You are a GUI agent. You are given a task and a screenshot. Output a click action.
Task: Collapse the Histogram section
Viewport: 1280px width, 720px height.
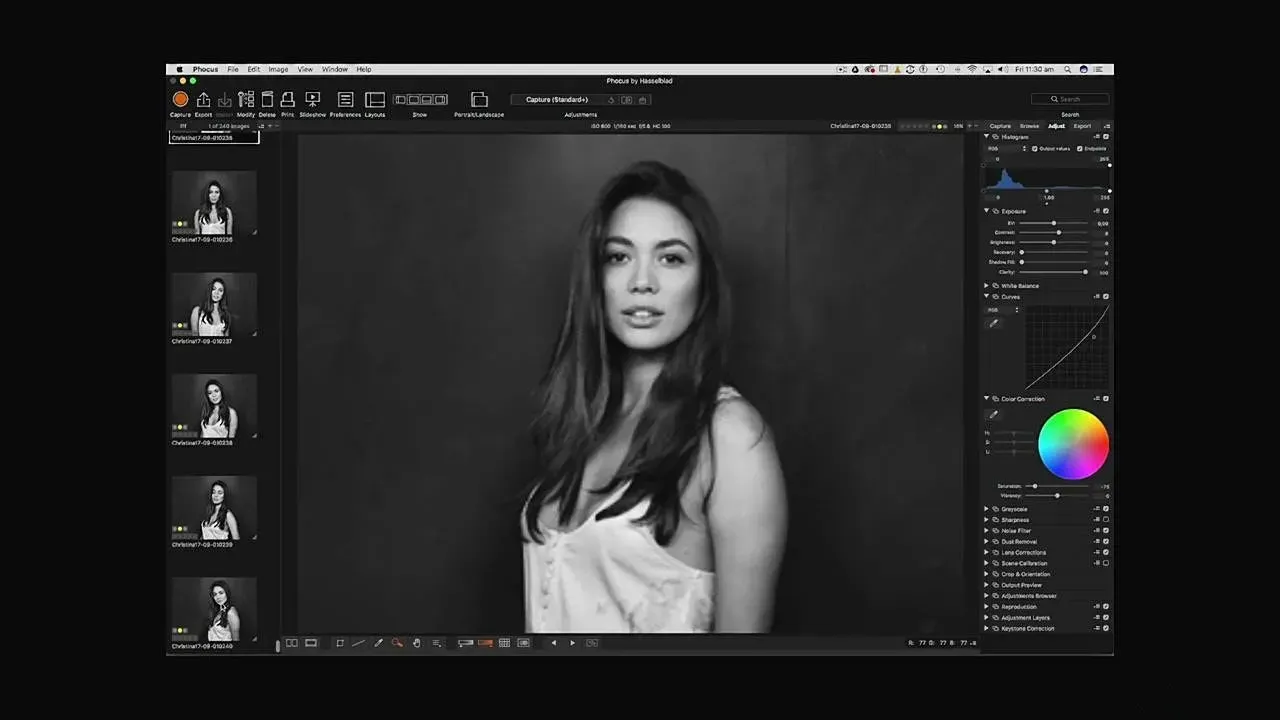click(x=987, y=136)
